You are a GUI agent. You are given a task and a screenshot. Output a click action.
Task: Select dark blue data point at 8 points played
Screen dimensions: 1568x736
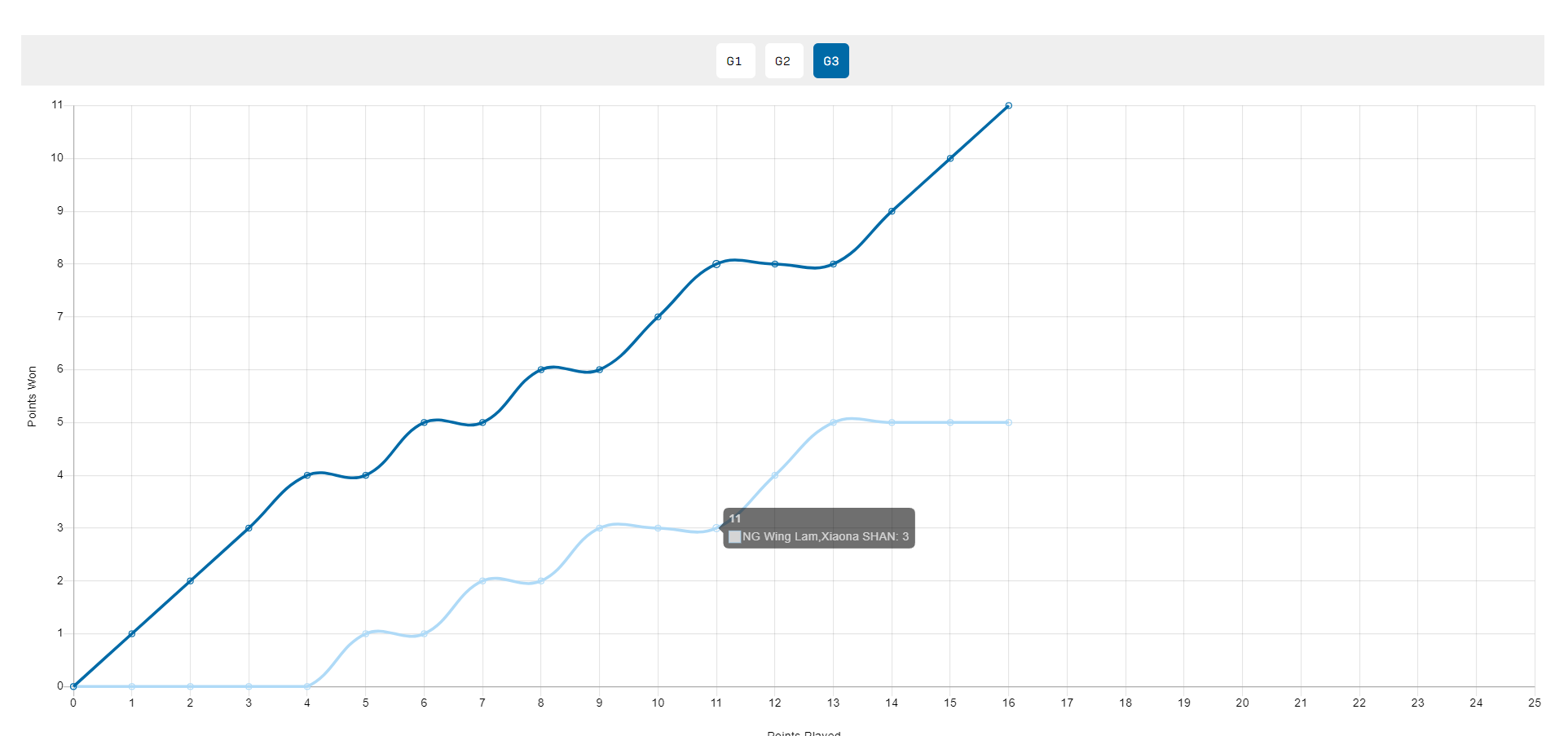click(541, 369)
